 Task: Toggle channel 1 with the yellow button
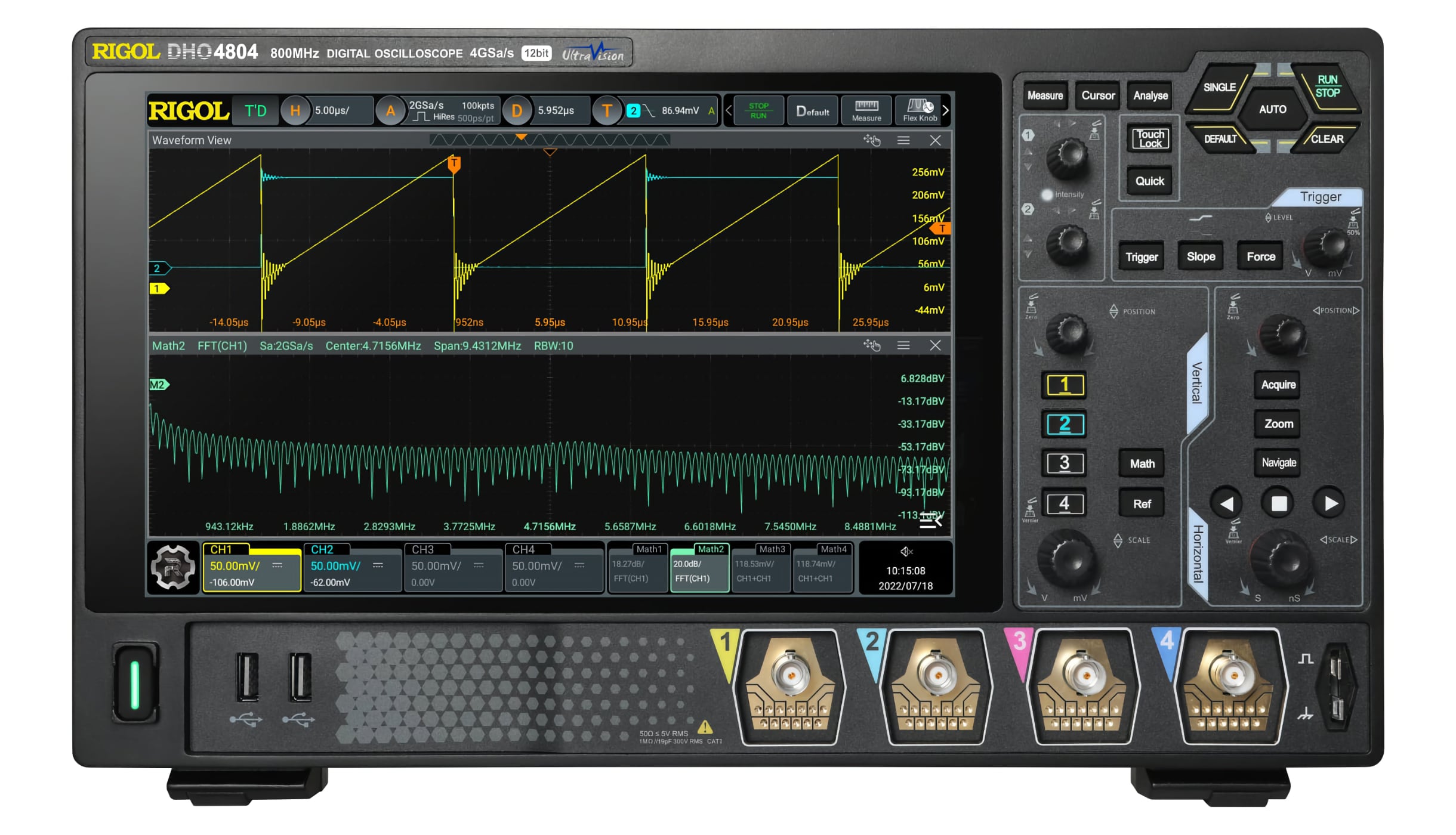1065,385
